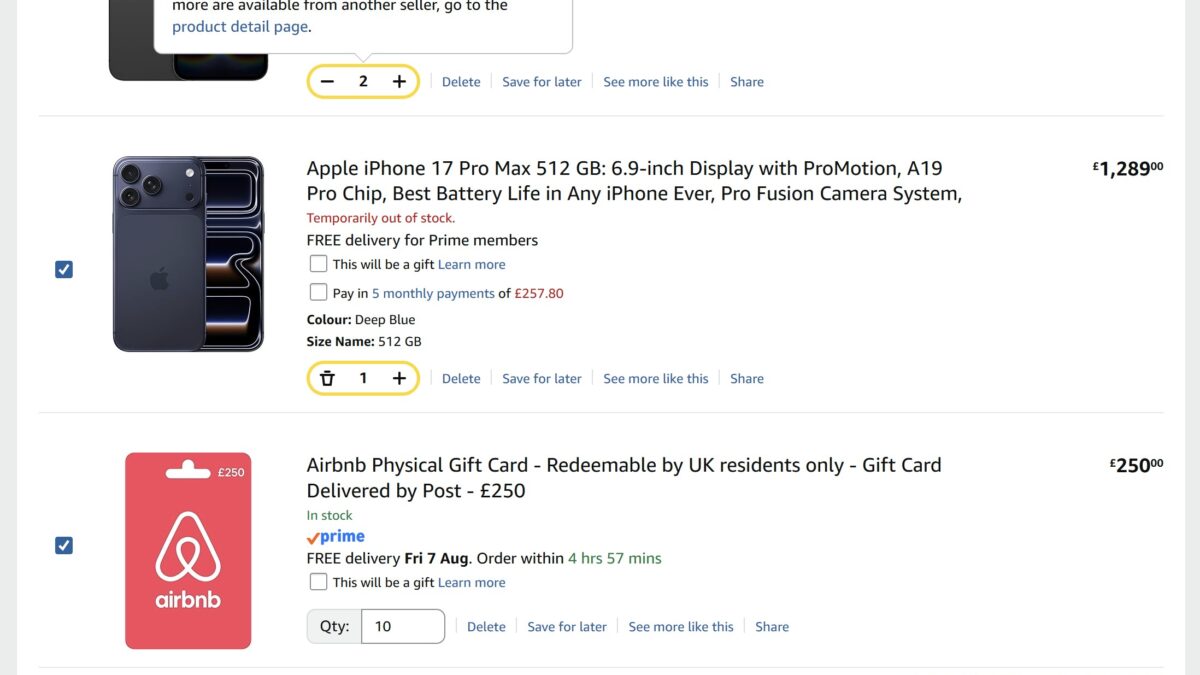Delete the iPhone 17 Pro Max from basket
The height and width of the screenshot is (675, 1200).
click(x=461, y=378)
